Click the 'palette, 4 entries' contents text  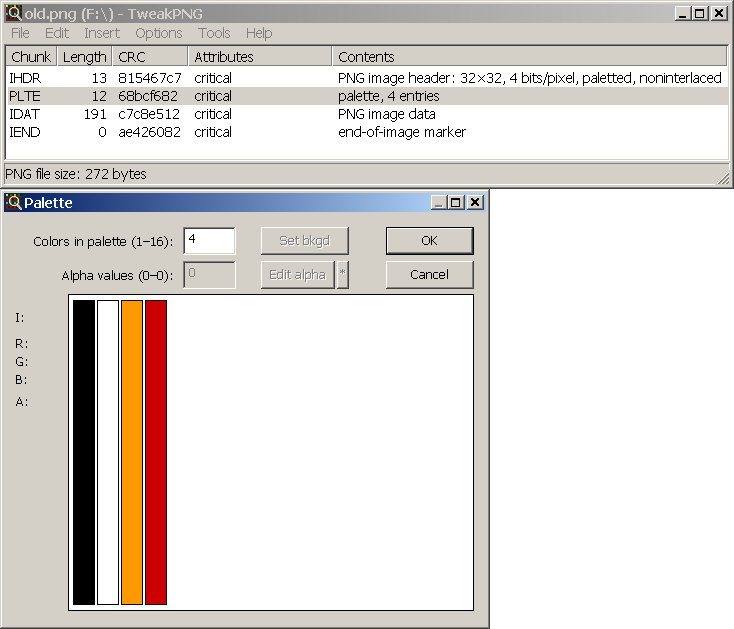389,96
